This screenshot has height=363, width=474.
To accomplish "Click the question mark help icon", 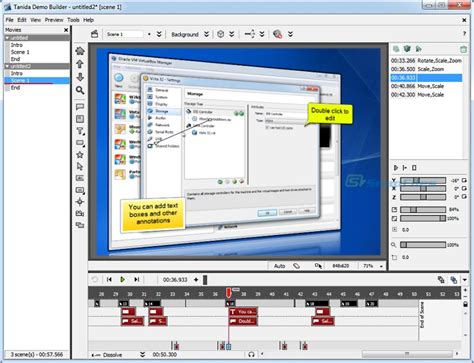I will [x=464, y=34].
